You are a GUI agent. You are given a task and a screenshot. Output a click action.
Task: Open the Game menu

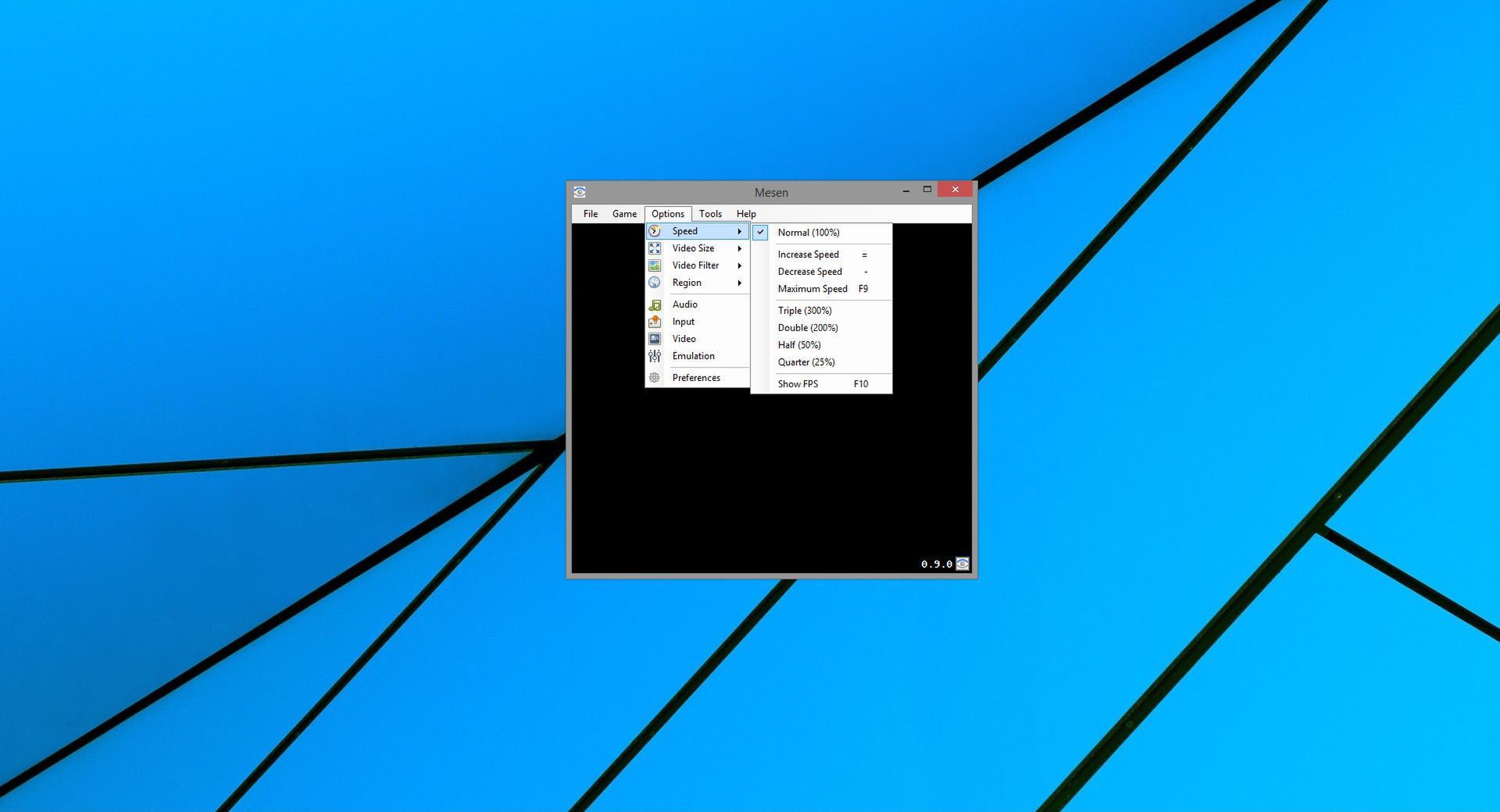(624, 213)
